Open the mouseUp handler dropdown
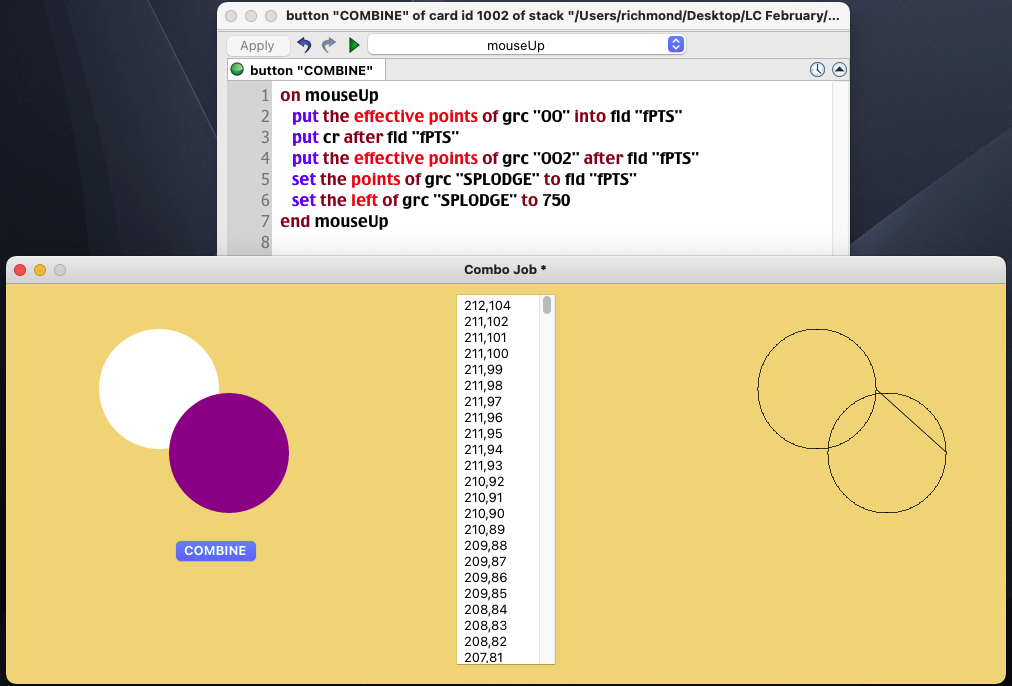The width and height of the screenshot is (1012, 686). [526, 45]
